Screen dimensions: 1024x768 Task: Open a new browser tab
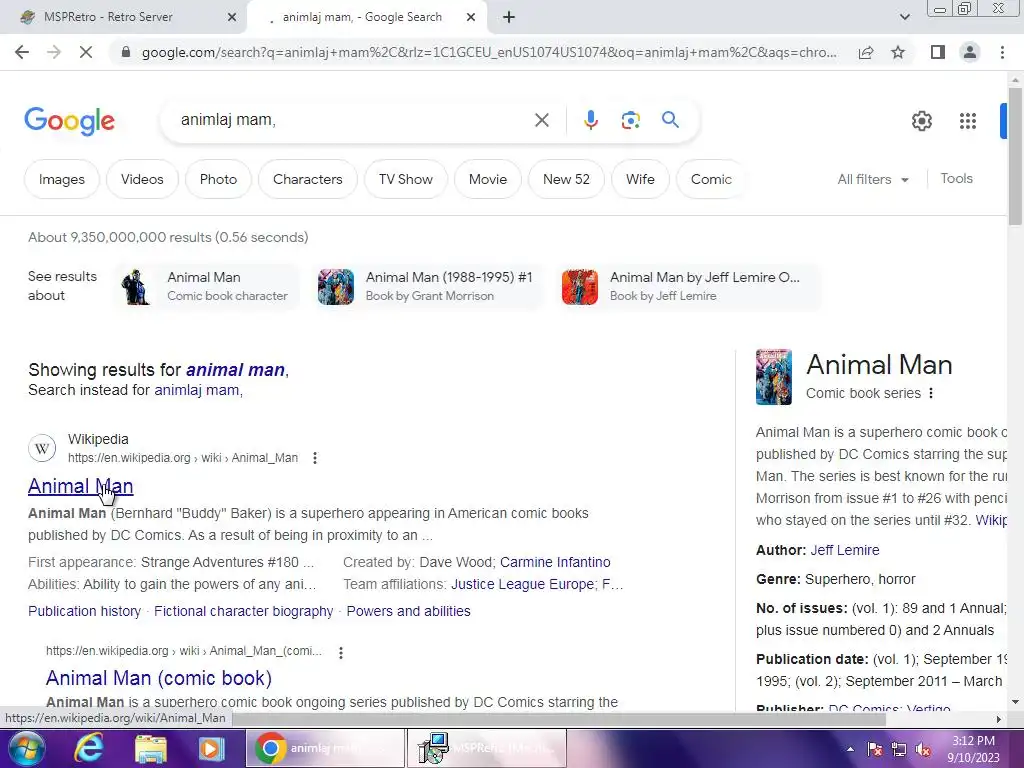509,18
